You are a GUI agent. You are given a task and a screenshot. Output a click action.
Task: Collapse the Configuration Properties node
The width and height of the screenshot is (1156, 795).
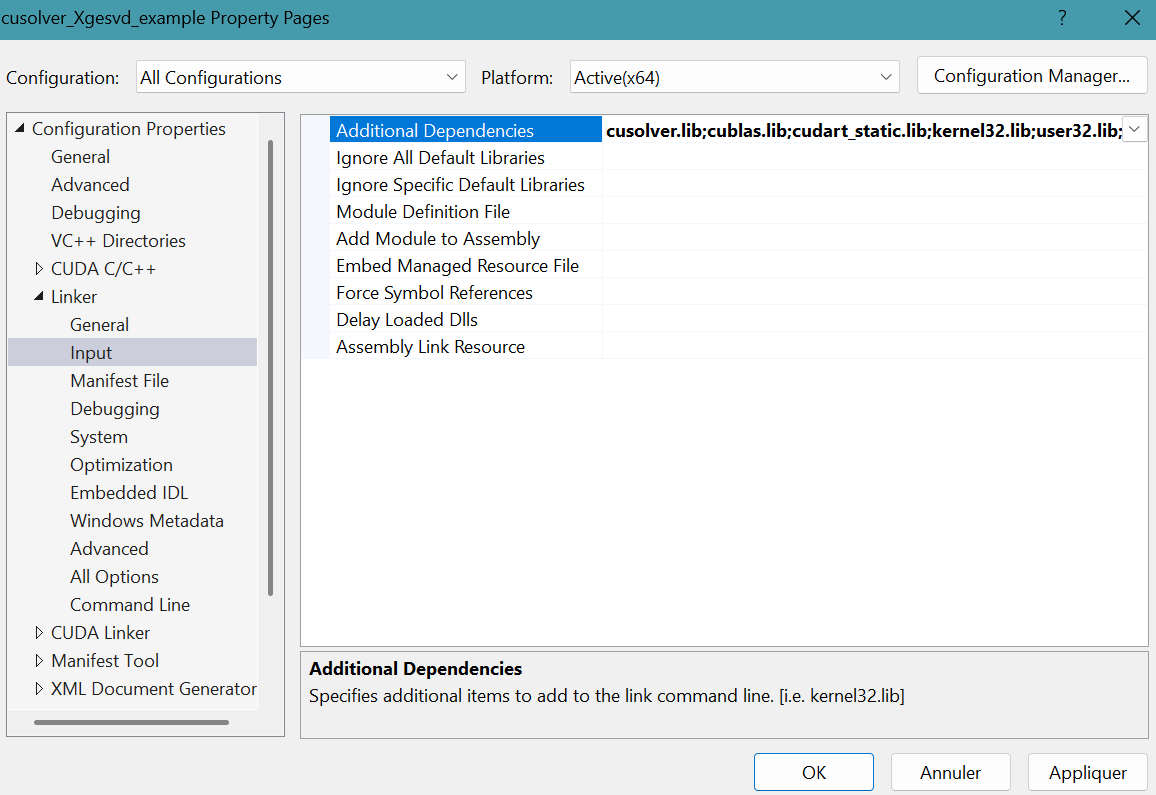(19, 129)
